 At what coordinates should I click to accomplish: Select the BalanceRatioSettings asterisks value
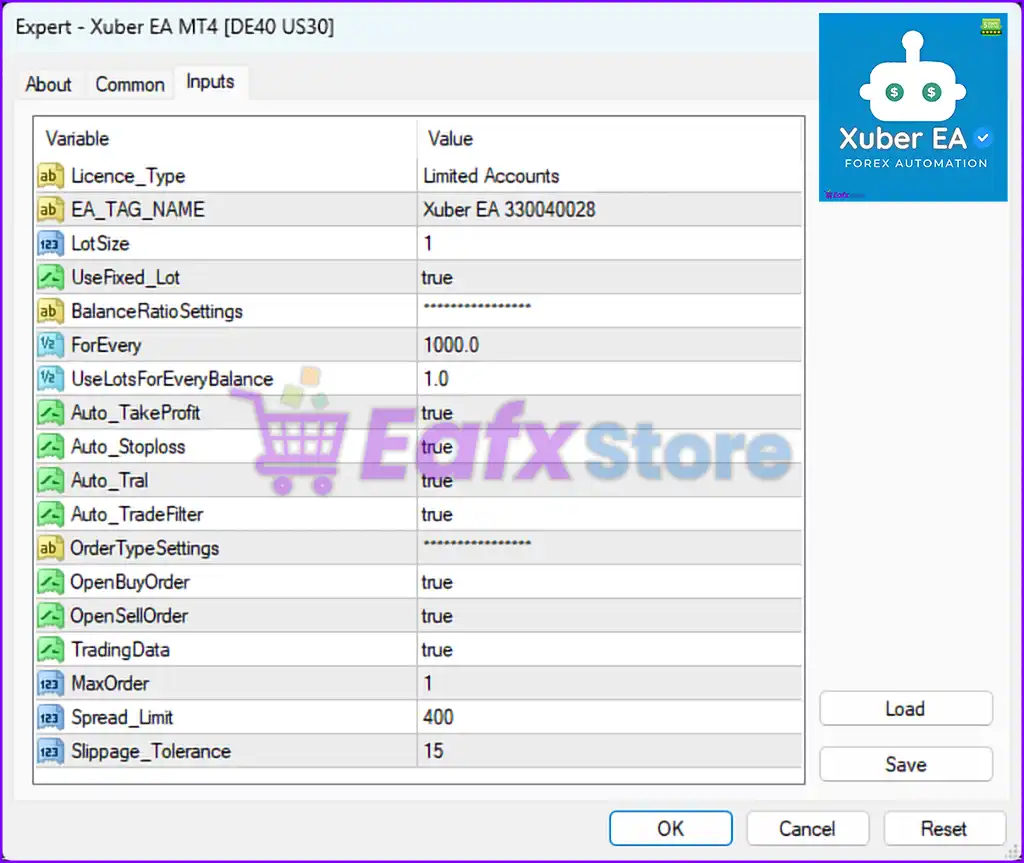(x=609, y=311)
